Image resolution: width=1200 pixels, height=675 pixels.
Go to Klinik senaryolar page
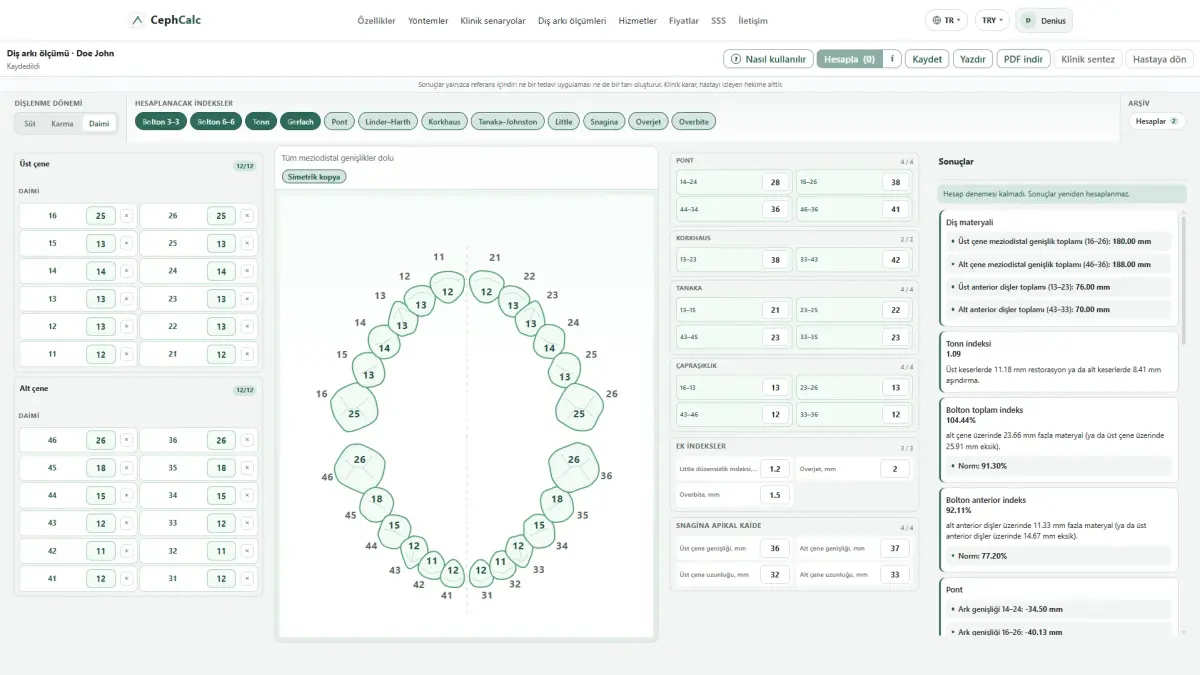493,20
